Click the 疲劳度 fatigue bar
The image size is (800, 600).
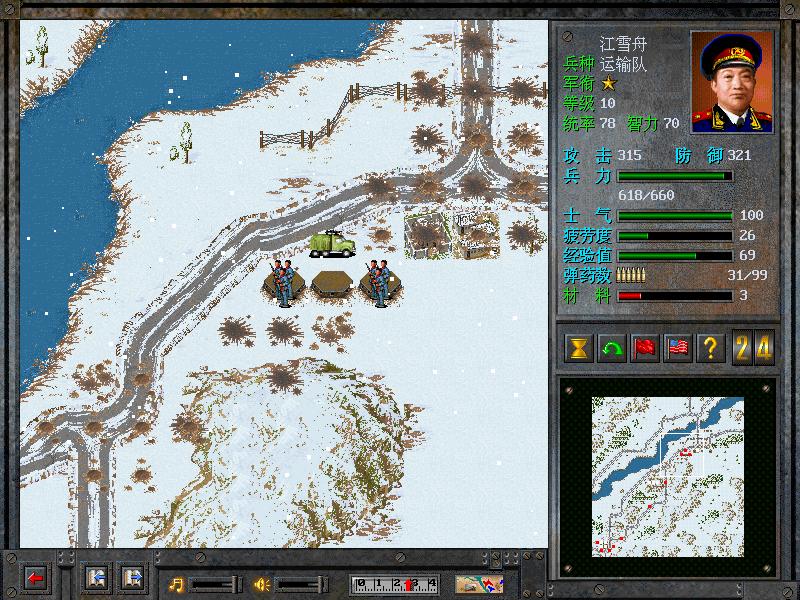pos(675,236)
